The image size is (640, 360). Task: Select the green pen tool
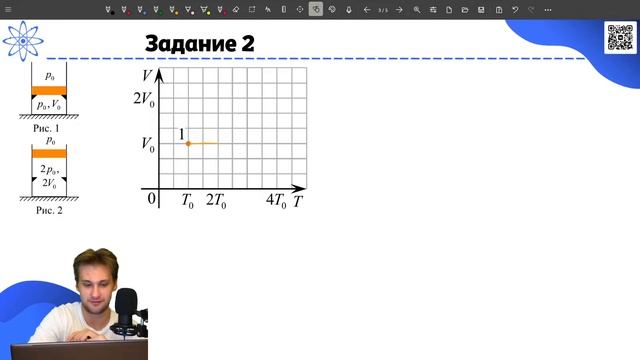pyautogui.click(x=158, y=10)
